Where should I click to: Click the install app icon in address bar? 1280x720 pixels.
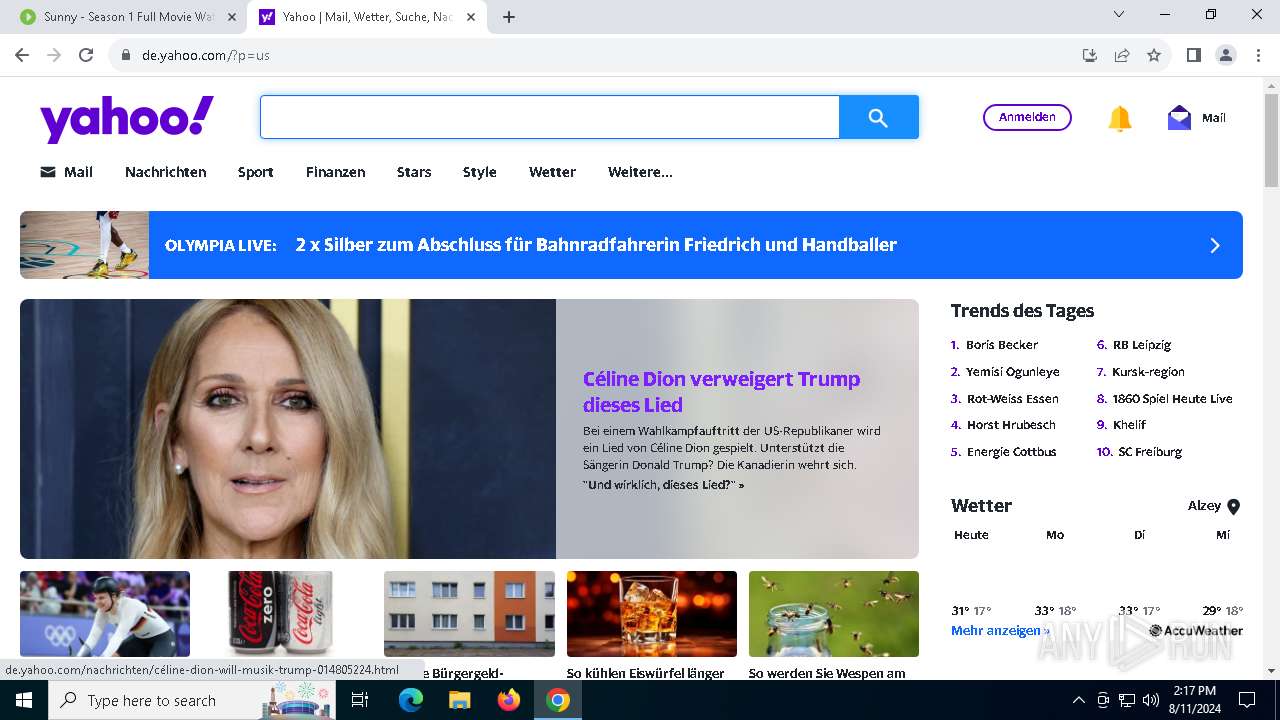click(x=1090, y=55)
